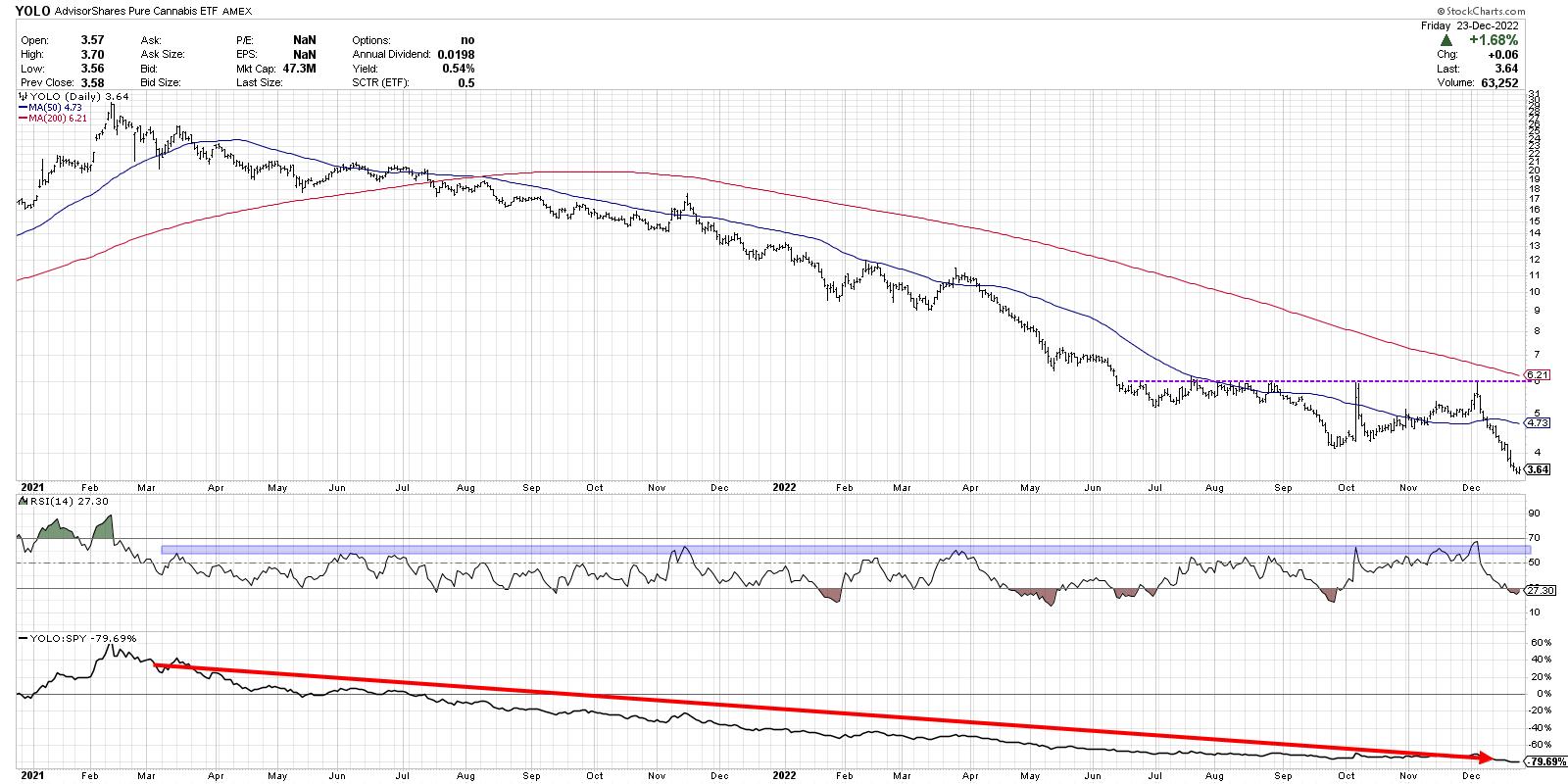Click the SCTR (ETF) label
The width and height of the screenshot is (1568, 784).
point(380,83)
